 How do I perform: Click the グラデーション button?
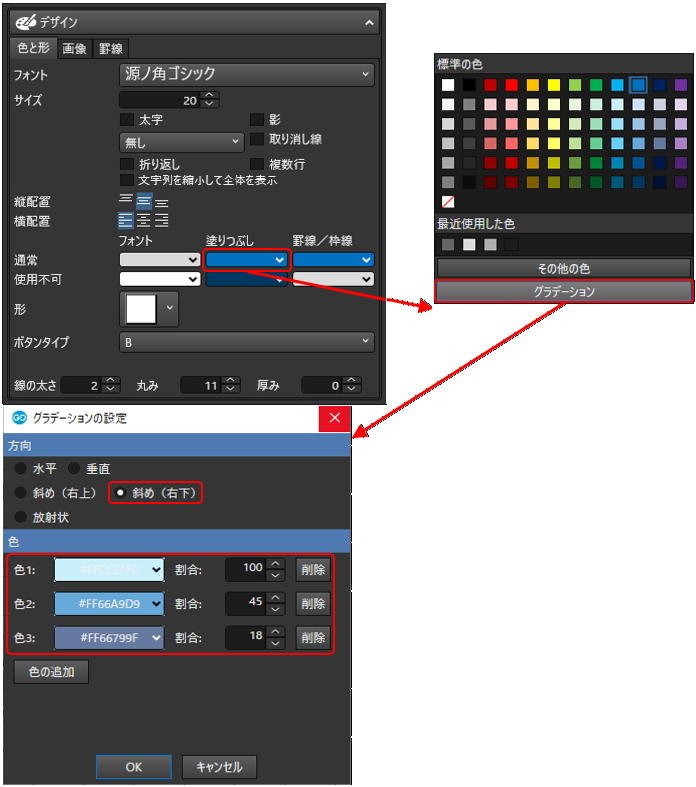pyautogui.click(x=564, y=292)
